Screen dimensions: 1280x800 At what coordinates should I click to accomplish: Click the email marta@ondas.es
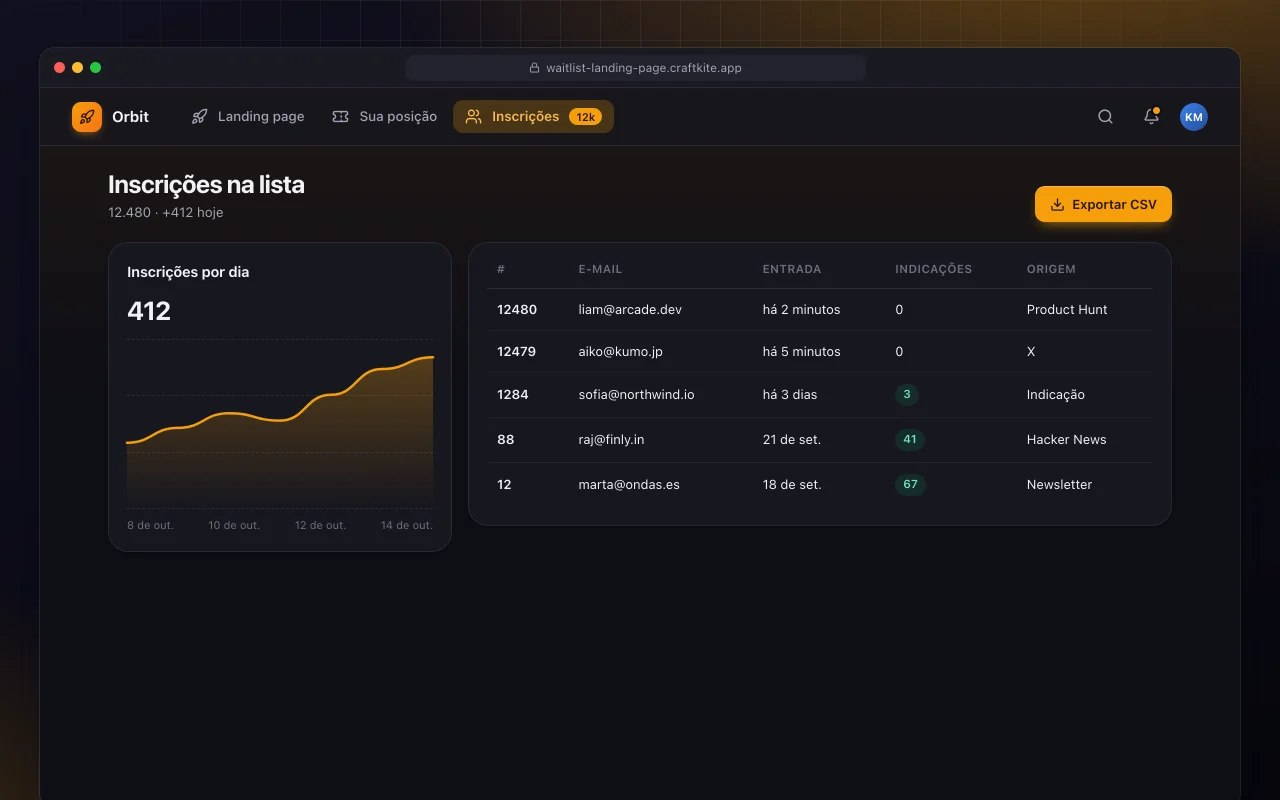point(629,484)
